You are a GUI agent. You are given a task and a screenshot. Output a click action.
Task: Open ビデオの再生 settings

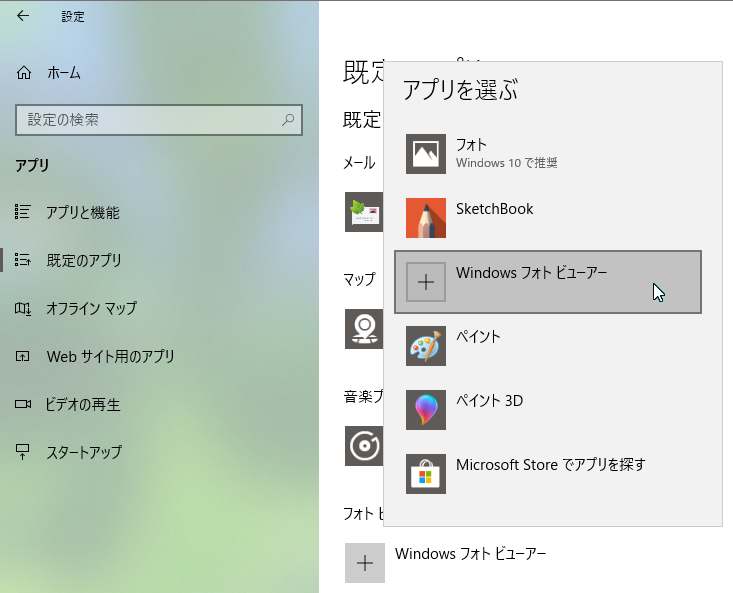(x=83, y=404)
